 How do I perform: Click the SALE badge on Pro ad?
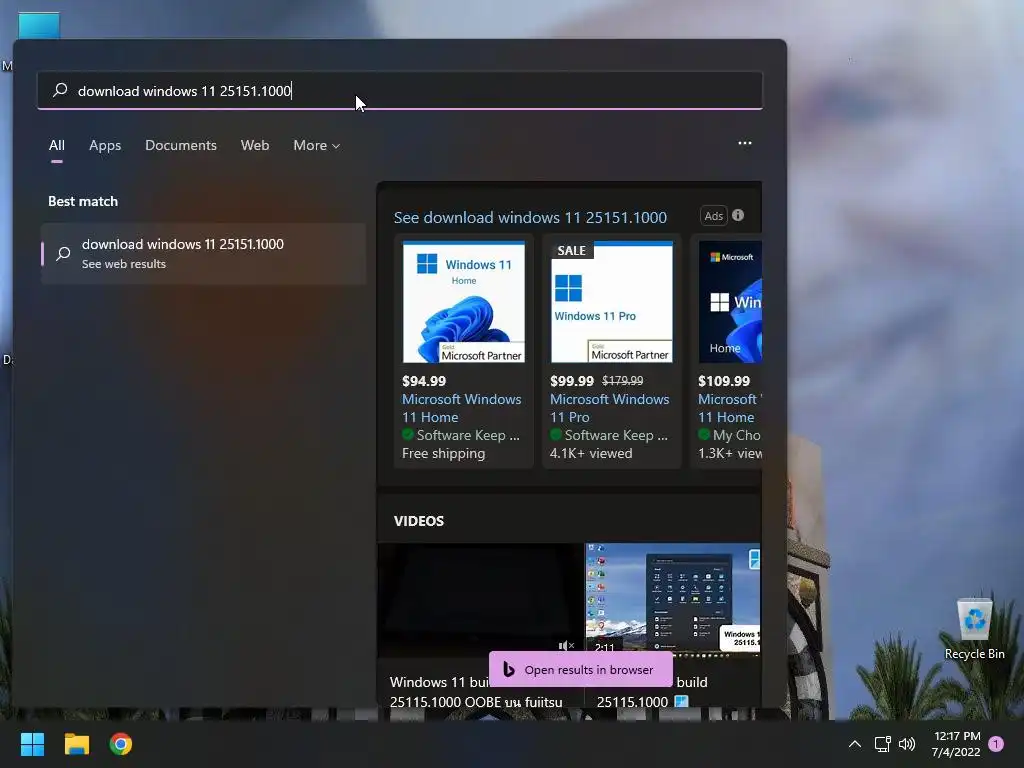click(x=571, y=250)
